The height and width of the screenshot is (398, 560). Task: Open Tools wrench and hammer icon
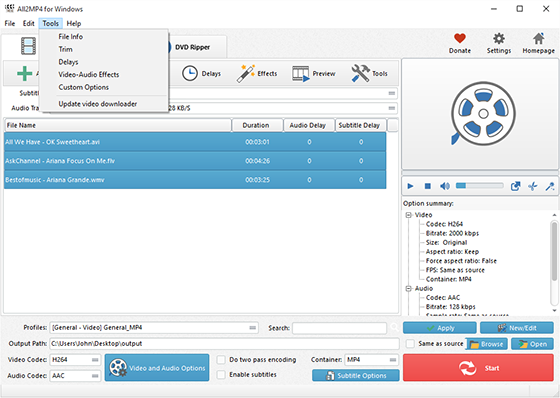(360, 73)
